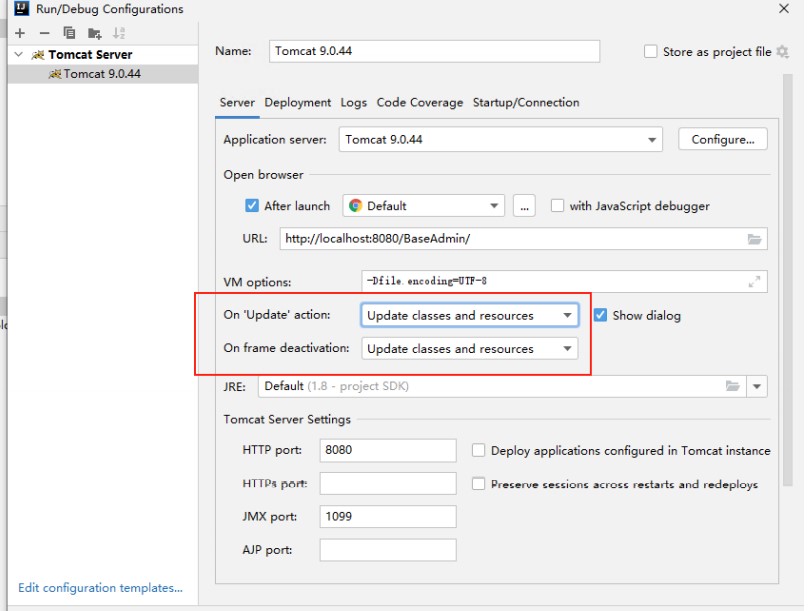Toggle Show dialog checkbox
This screenshot has width=812, height=611.
click(x=600, y=315)
